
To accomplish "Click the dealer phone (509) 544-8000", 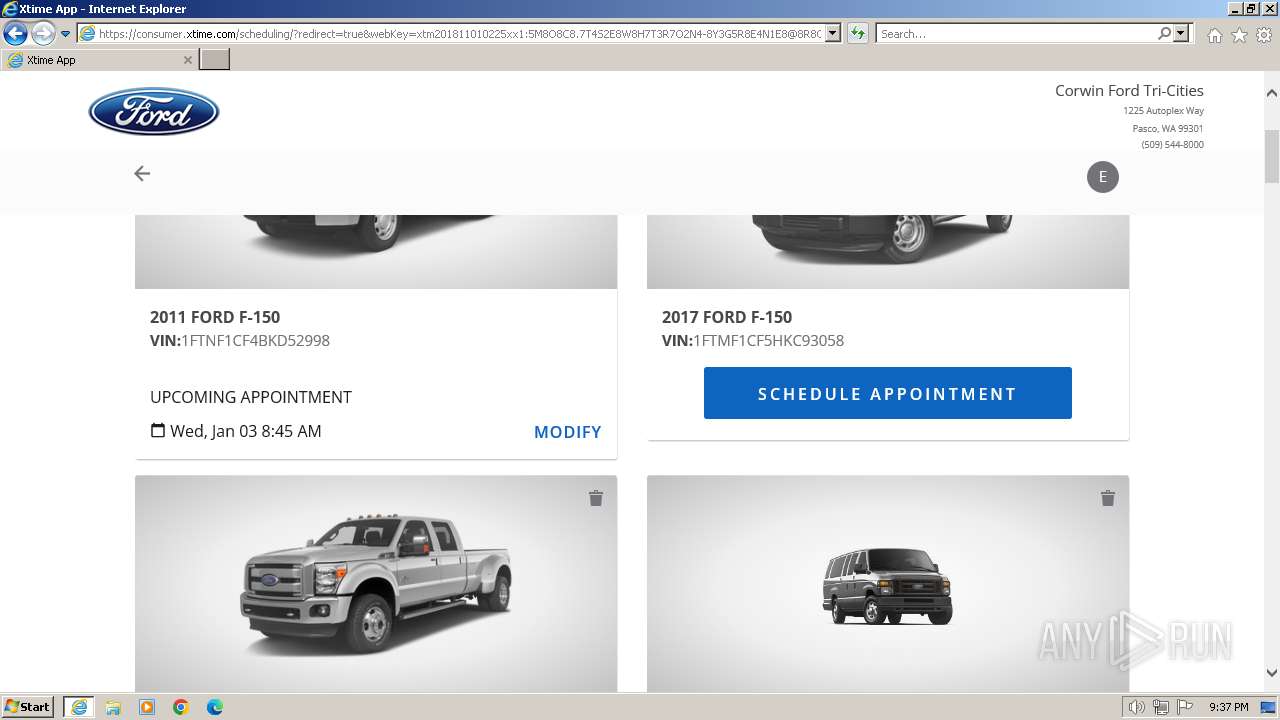I will pos(1172,145).
